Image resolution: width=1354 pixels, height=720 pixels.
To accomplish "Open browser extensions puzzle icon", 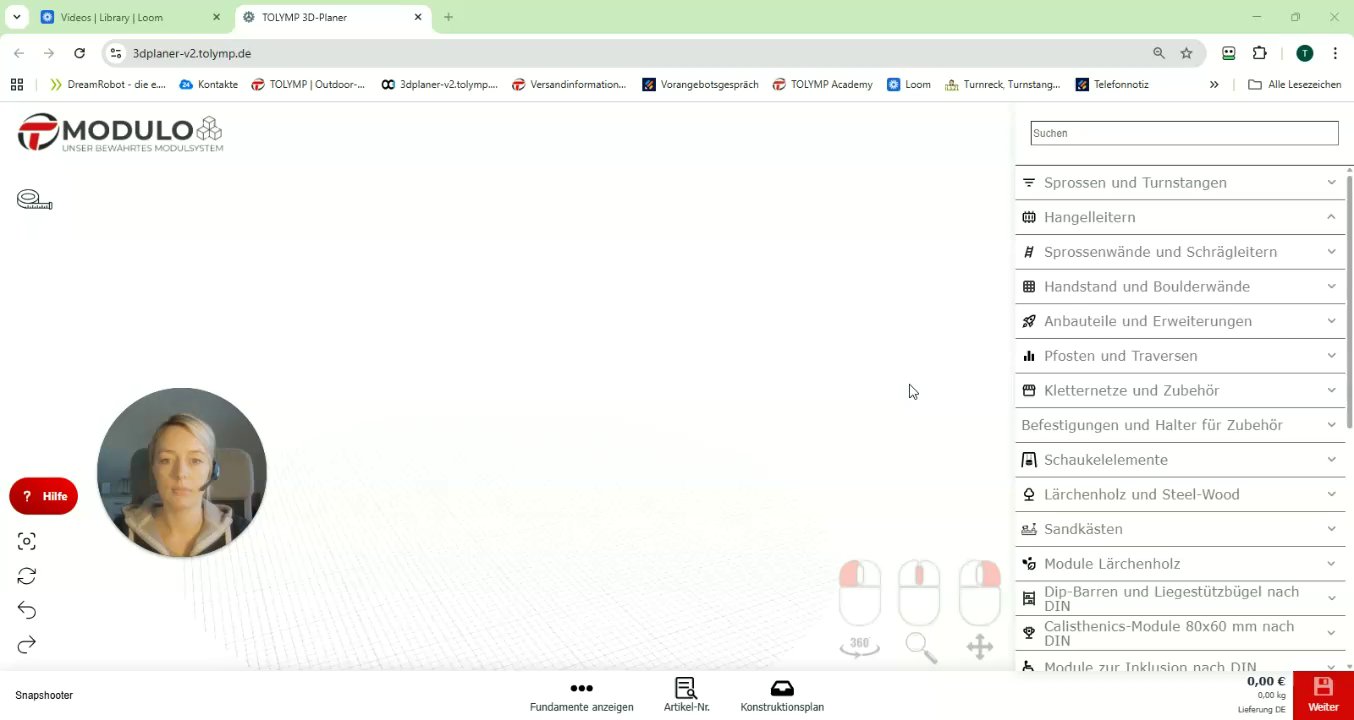I will pyautogui.click(x=1260, y=53).
